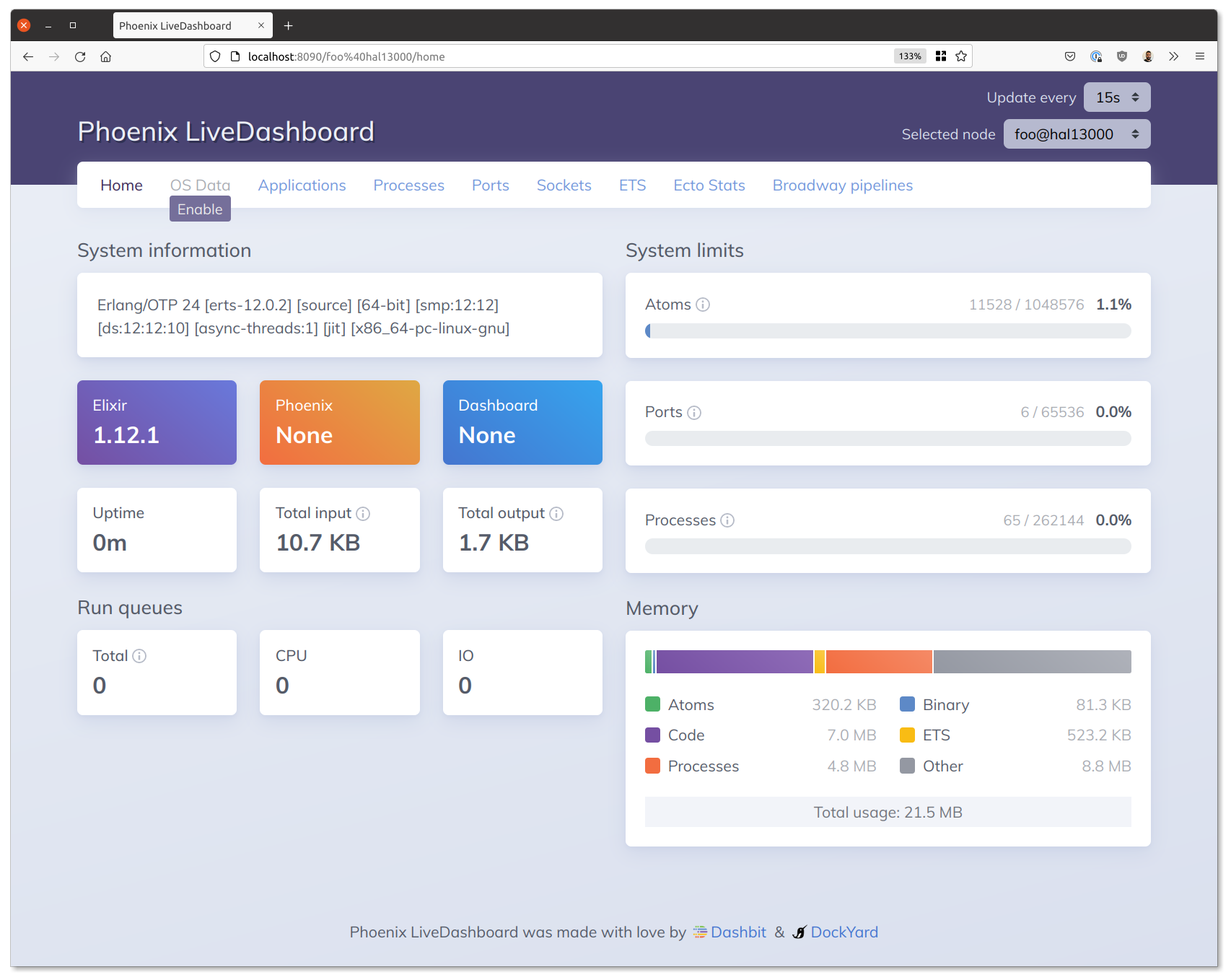Viewport: 1231px width, 980px height.
Task: Click the Total input info icon
Action: [363, 514]
